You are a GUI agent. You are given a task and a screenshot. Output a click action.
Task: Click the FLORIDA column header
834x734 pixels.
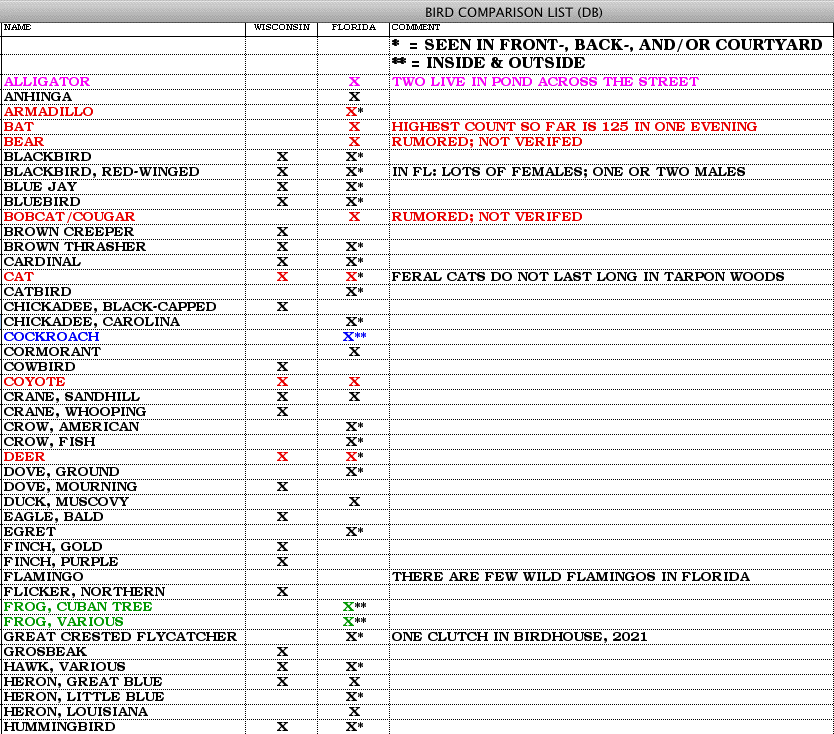pos(354,27)
